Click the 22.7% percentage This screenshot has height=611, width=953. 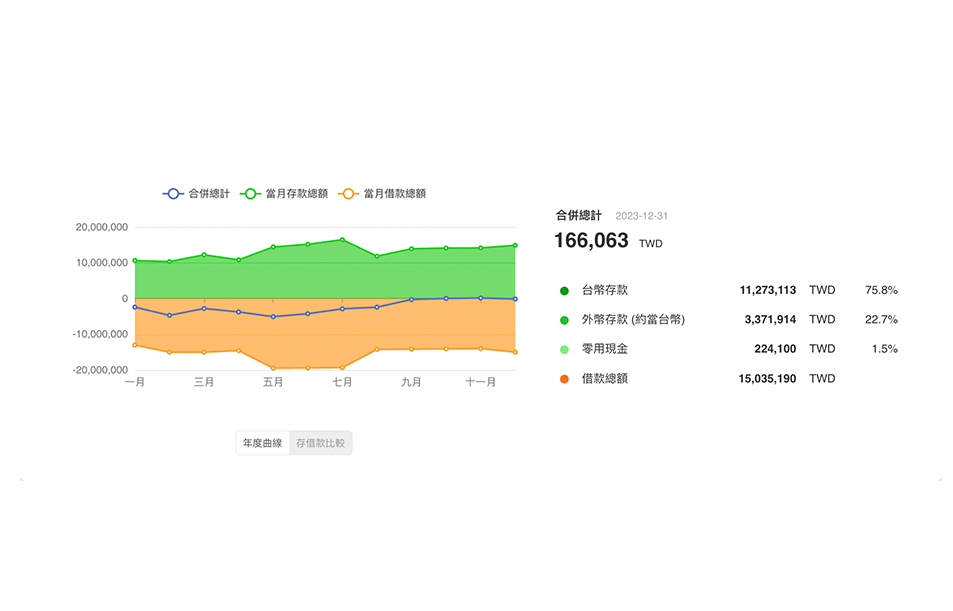[881, 320]
